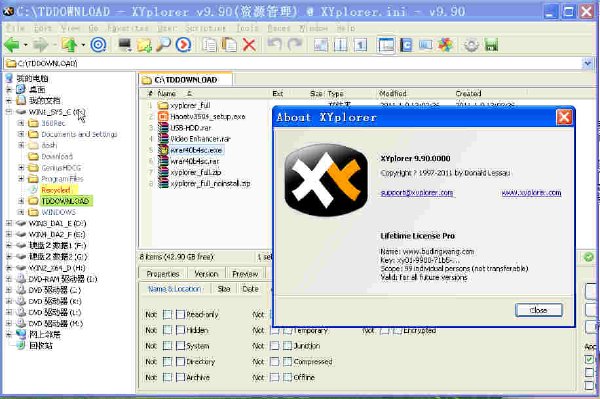Open the Find Files magnifier icon

click(164, 45)
